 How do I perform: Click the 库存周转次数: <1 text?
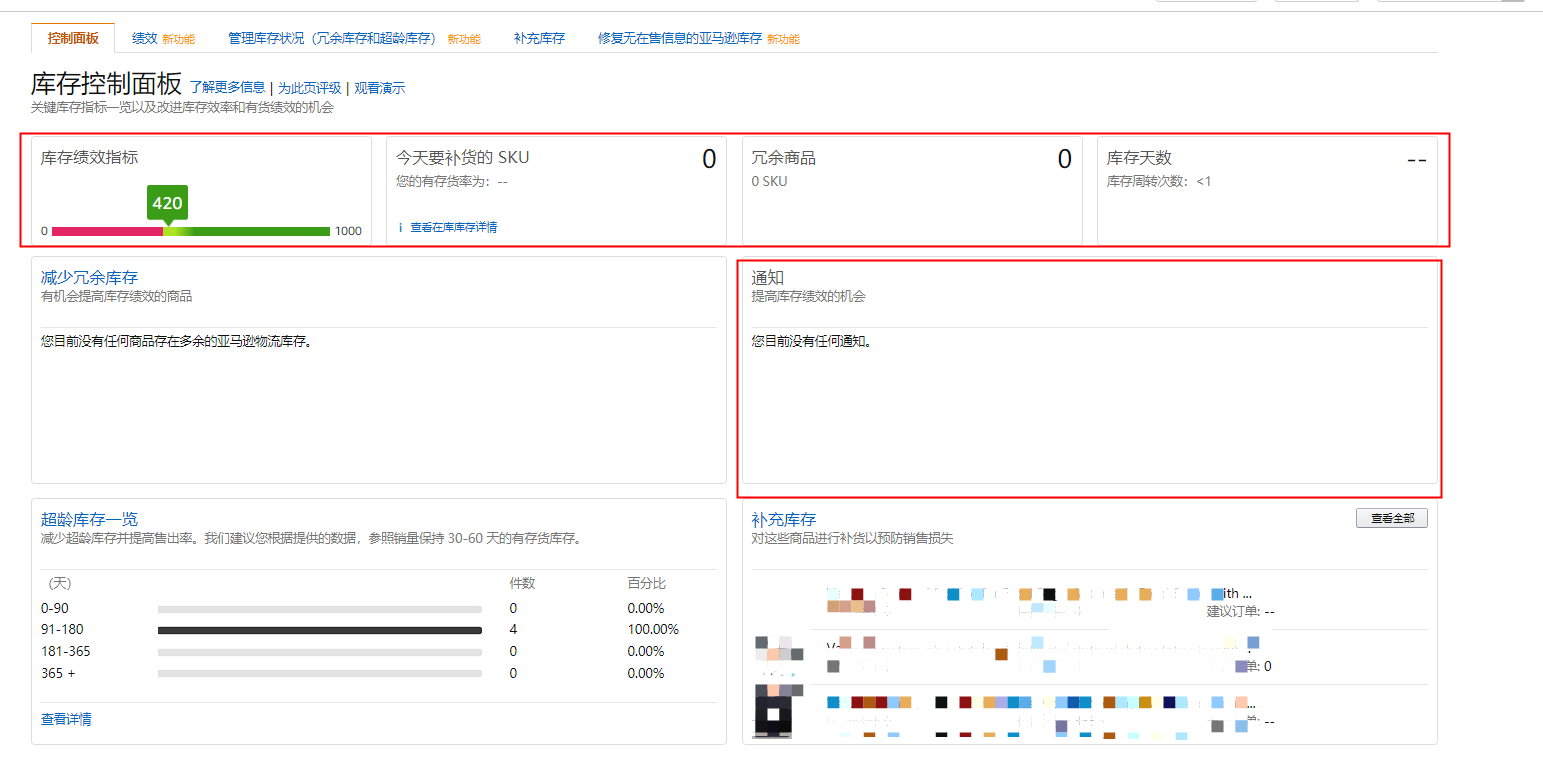coord(1159,182)
